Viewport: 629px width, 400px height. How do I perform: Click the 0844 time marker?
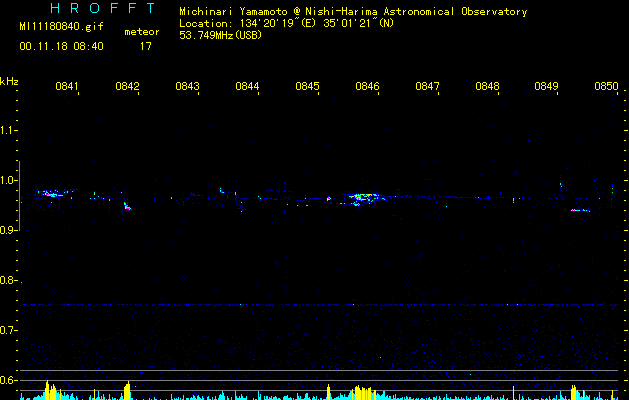point(247,86)
